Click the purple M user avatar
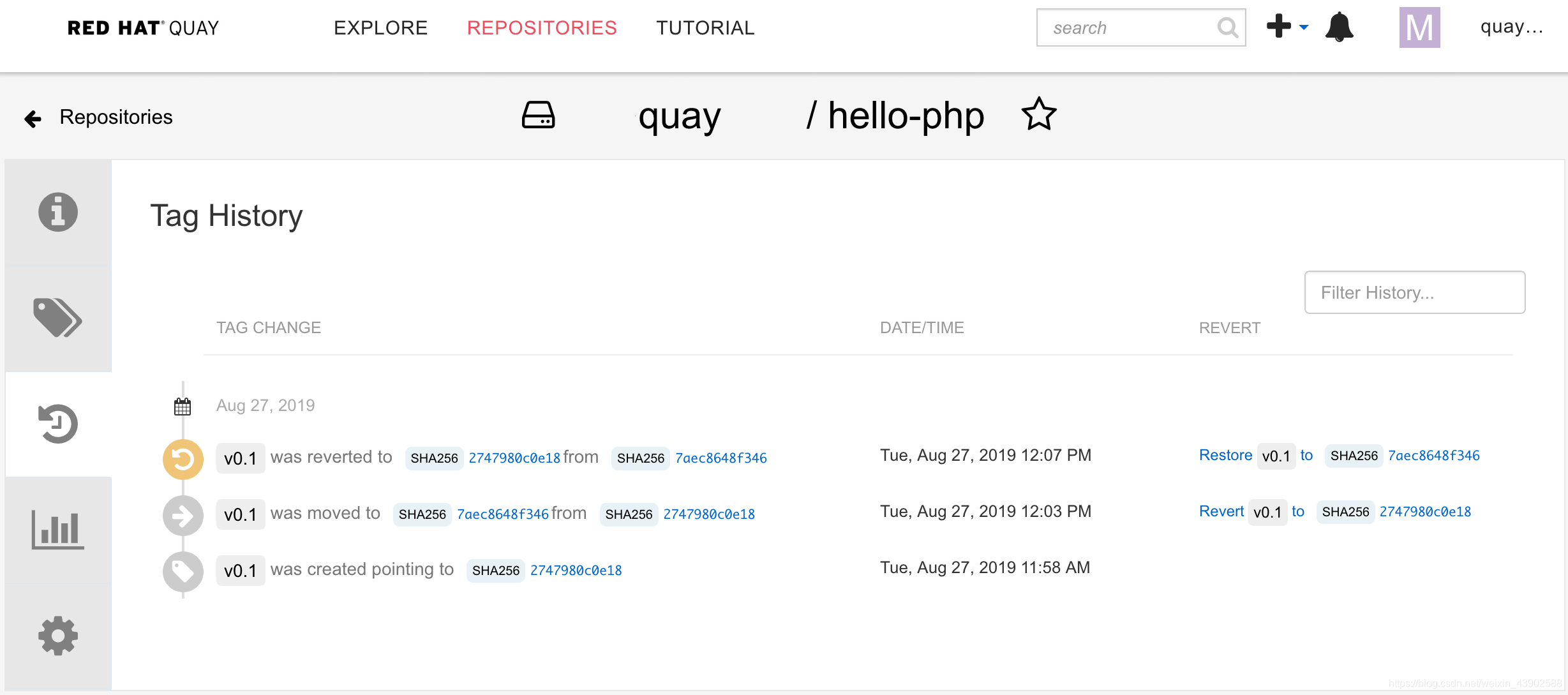This screenshot has width=1568, height=695. [x=1419, y=27]
